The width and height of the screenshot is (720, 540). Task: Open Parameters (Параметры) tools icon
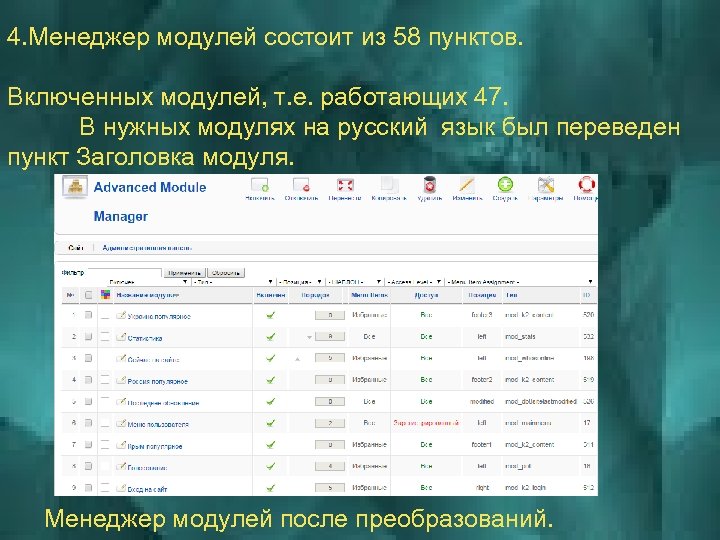pos(546,185)
